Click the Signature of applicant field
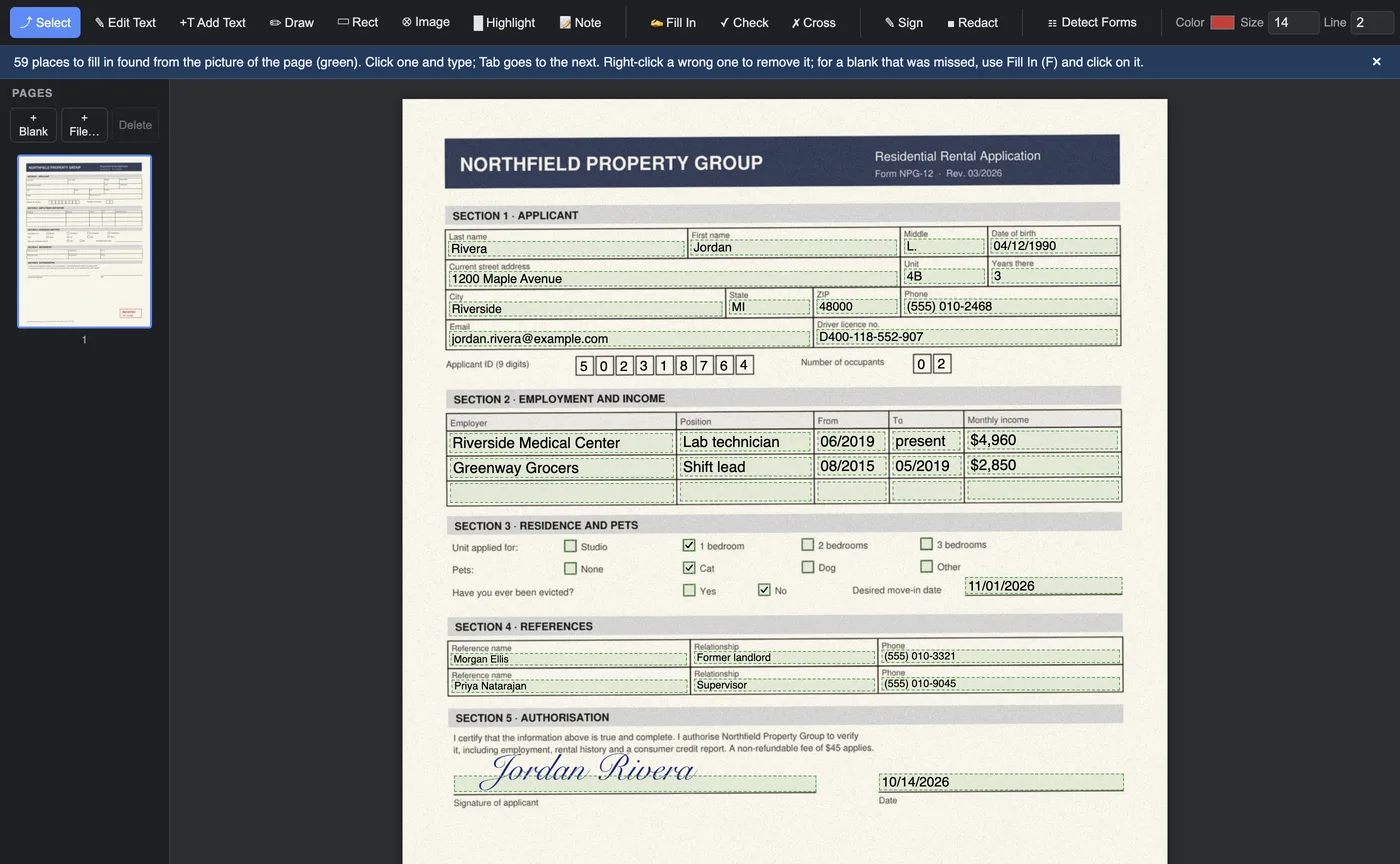Image resolution: width=1400 pixels, height=864 pixels. coord(634,784)
